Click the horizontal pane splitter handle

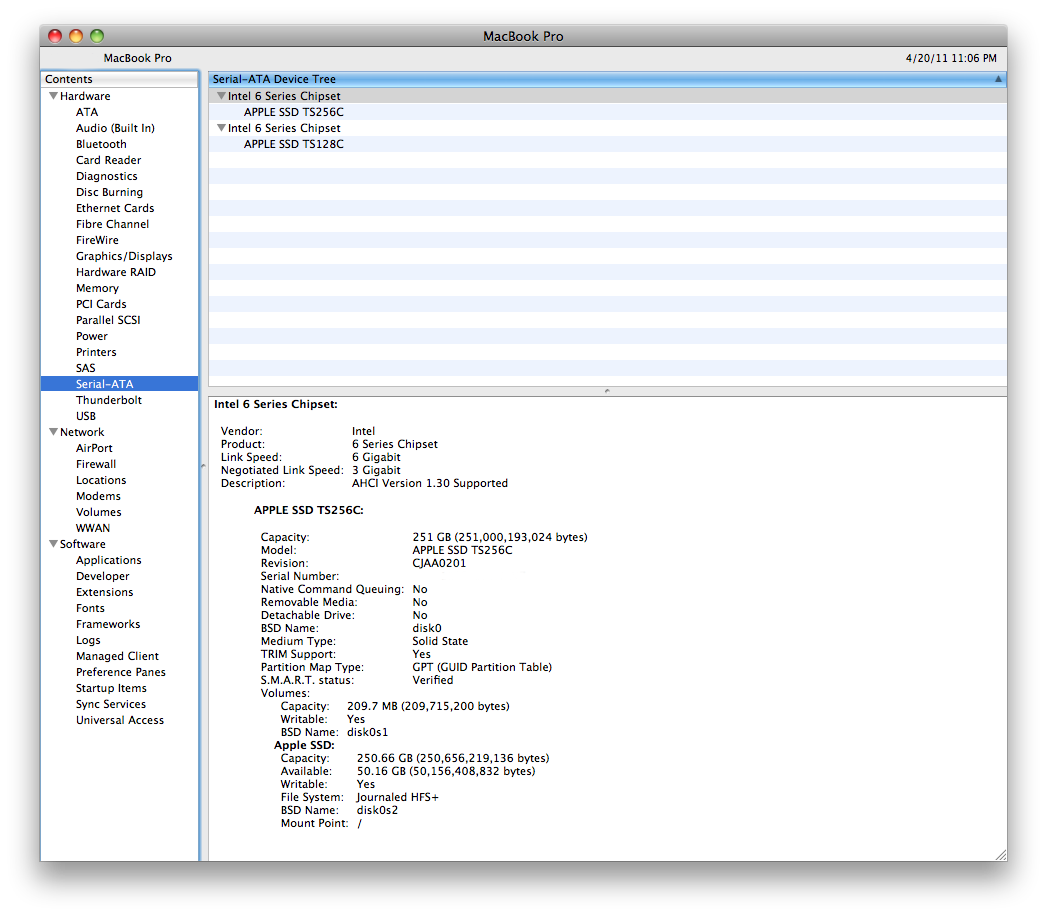(607, 391)
